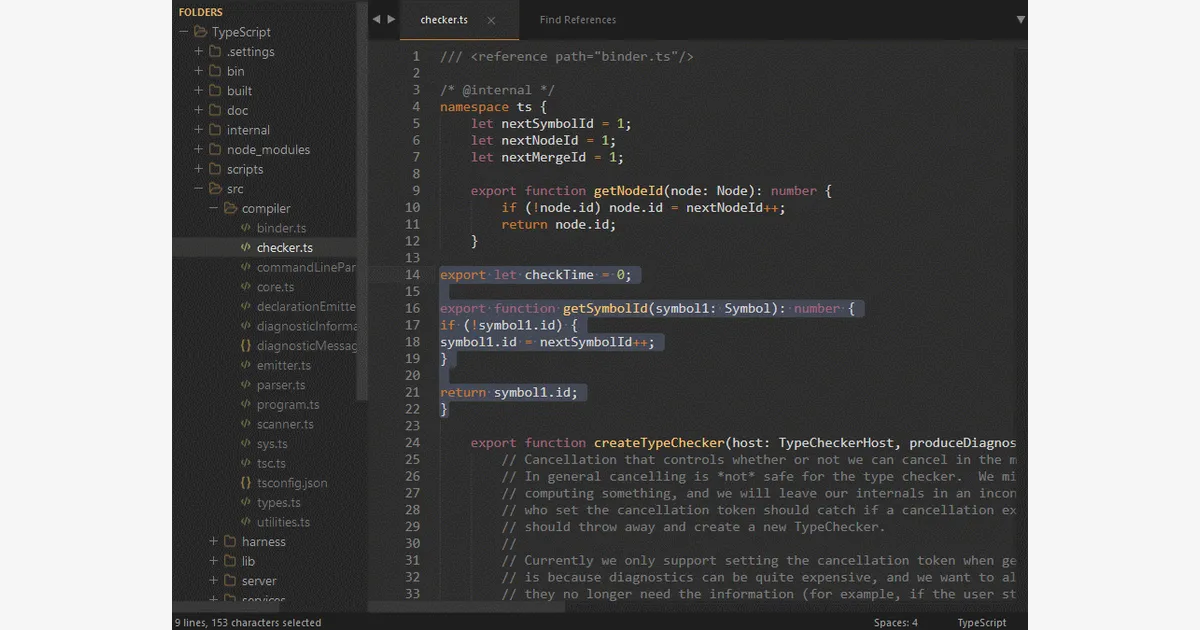Go to previous tab with left arrow

pyautogui.click(x=376, y=19)
